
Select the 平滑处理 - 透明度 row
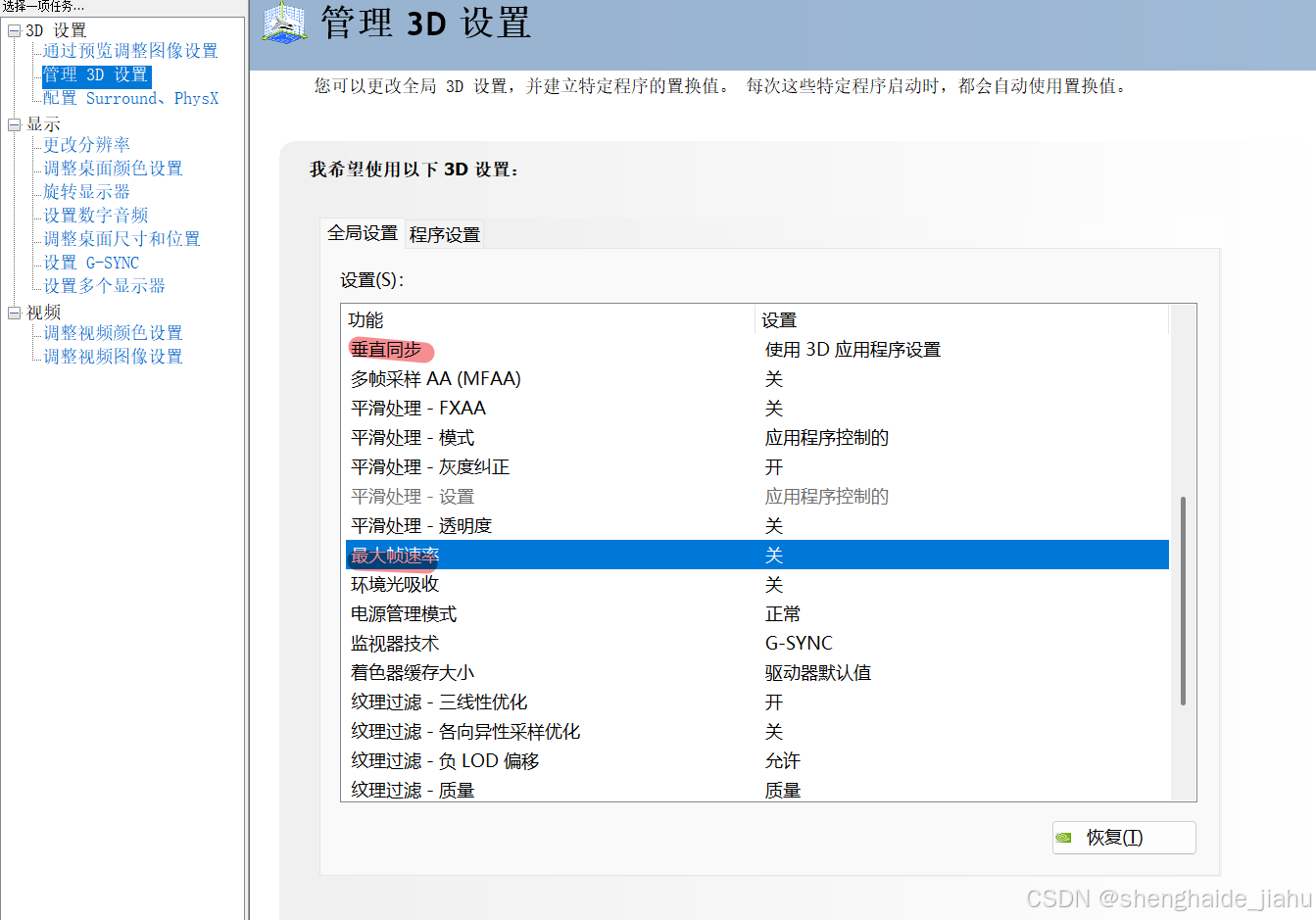click(x=756, y=526)
